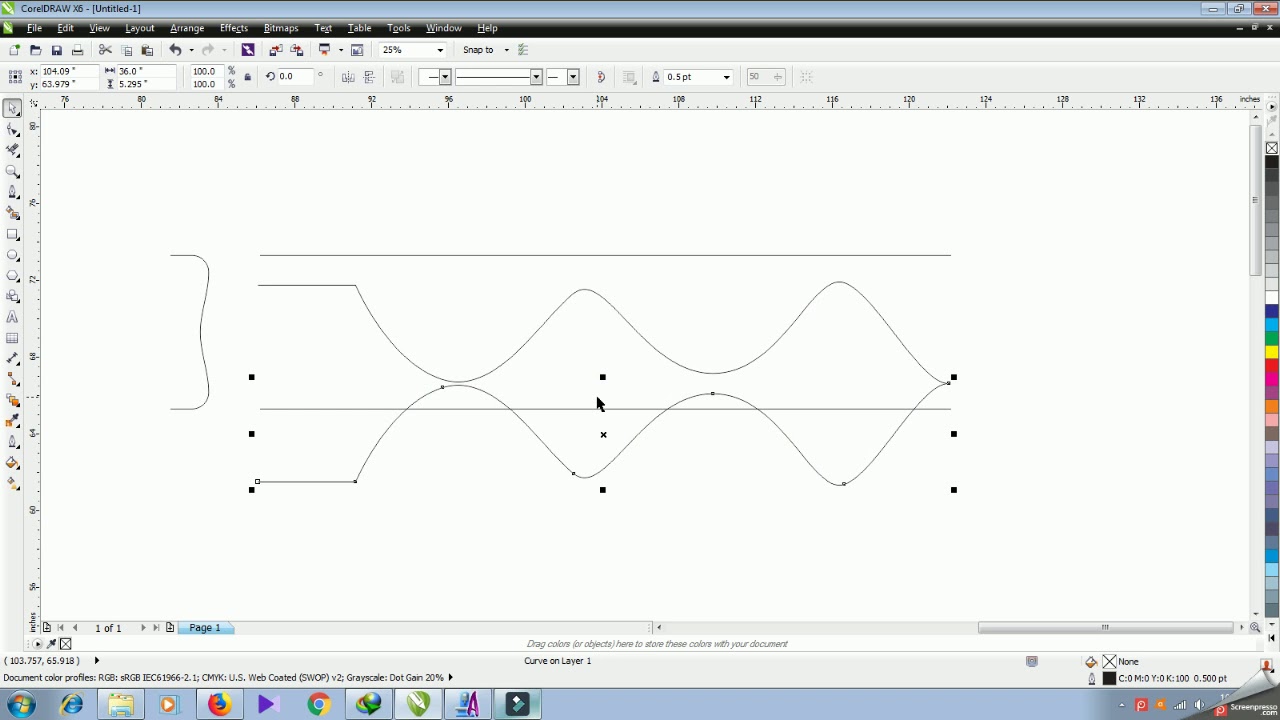1280x720 pixels.
Task: Expand the Snap to dropdown
Action: click(x=506, y=50)
